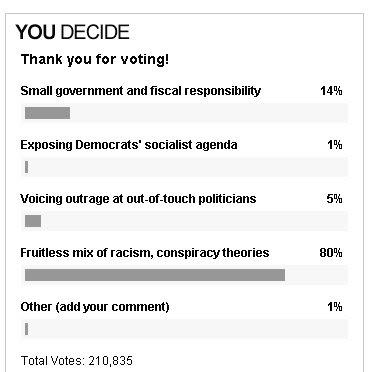Click the small bar under Other option

point(26,329)
